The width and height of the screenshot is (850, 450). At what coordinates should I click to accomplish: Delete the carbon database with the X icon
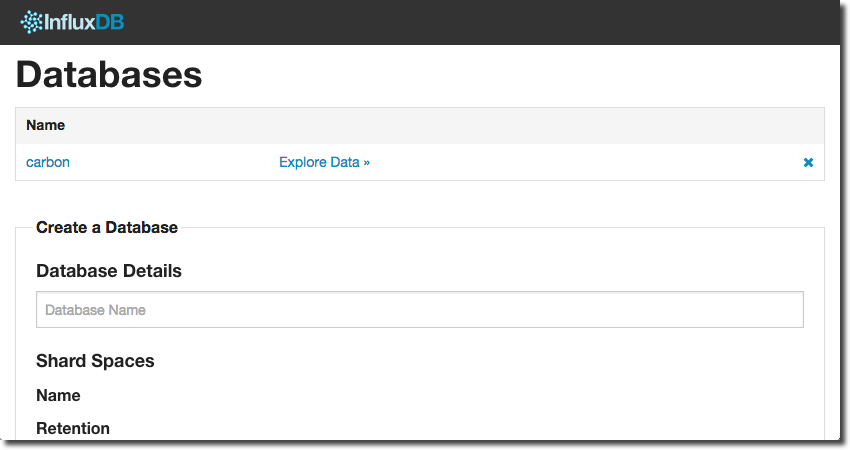[x=808, y=162]
